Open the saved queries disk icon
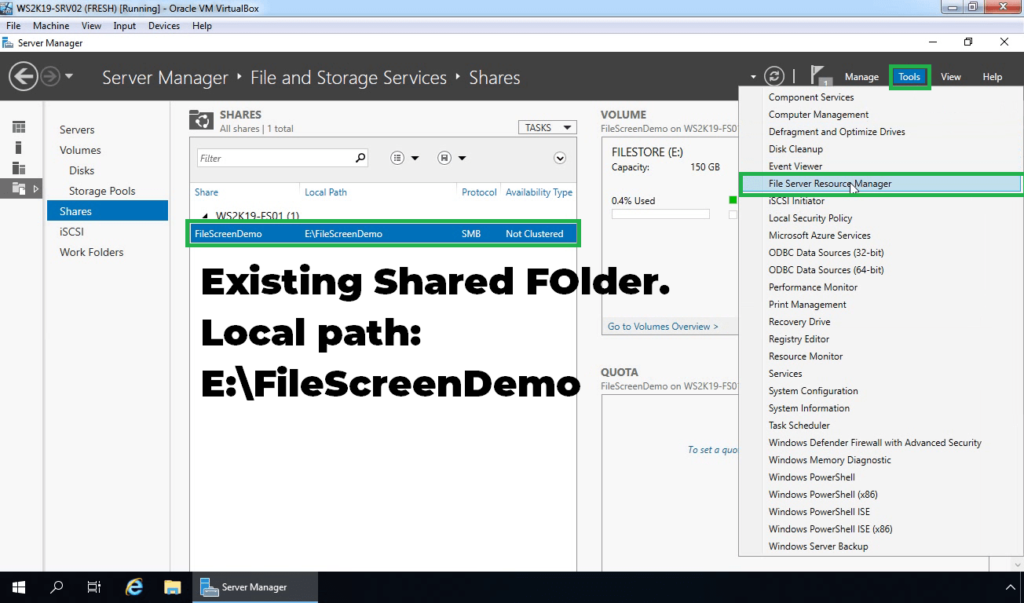The height and width of the screenshot is (603, 1024). (x=444, y=158)
